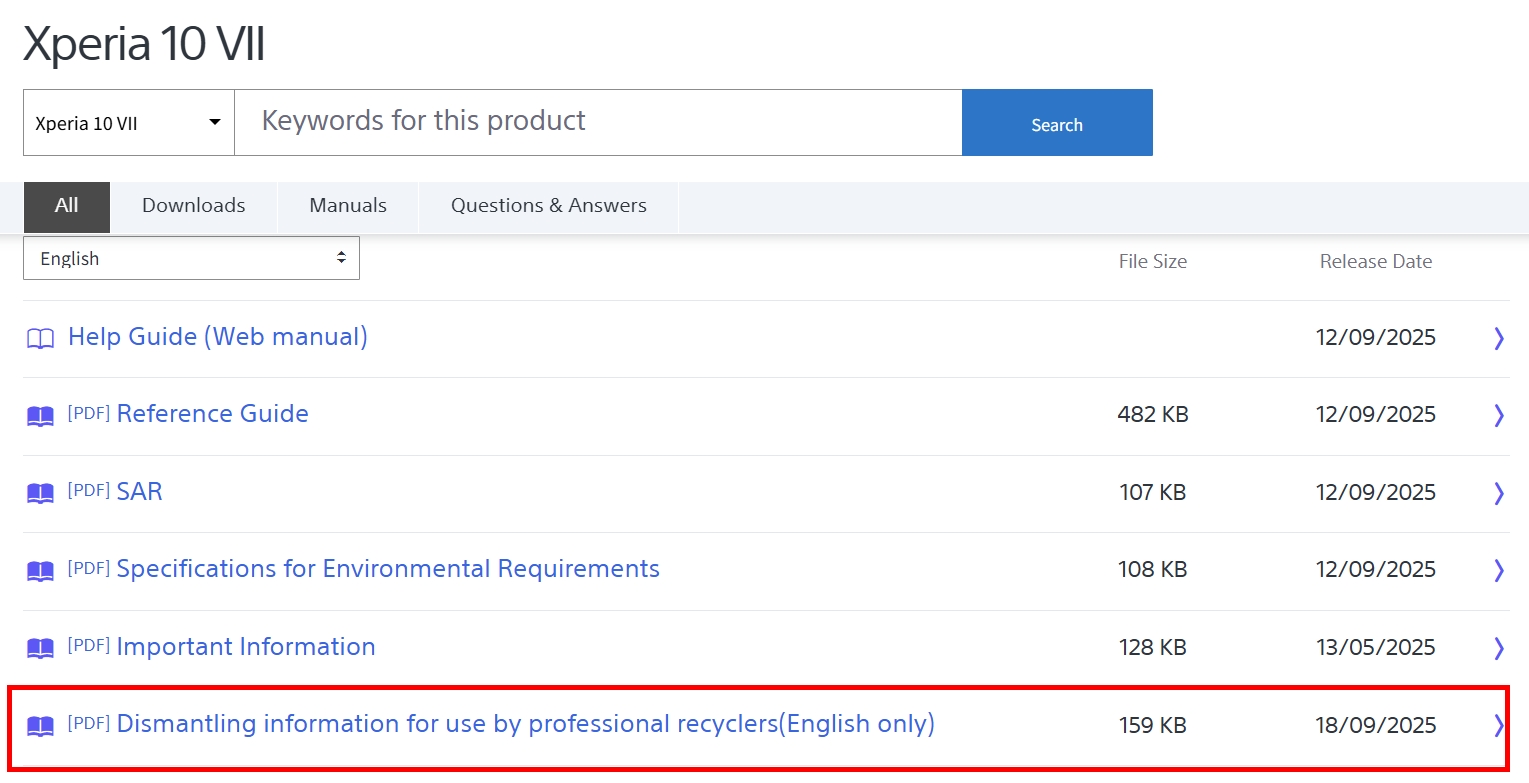Image resolution: width=1529 pixels, height=783 pixels.
Task: Click the [PDF] tag before Reference Guide
Action: coord(88,413)
